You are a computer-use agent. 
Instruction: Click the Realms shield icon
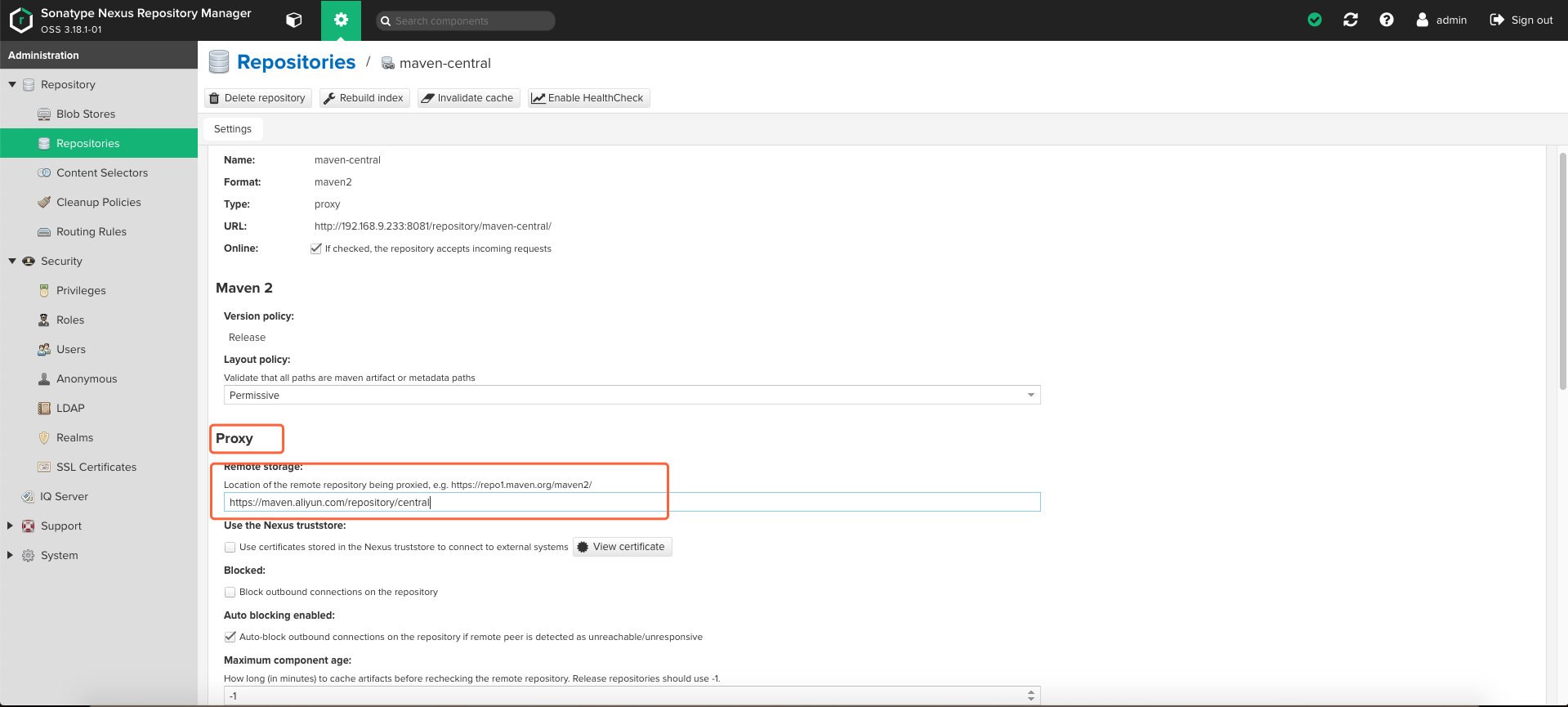point(44,438)
